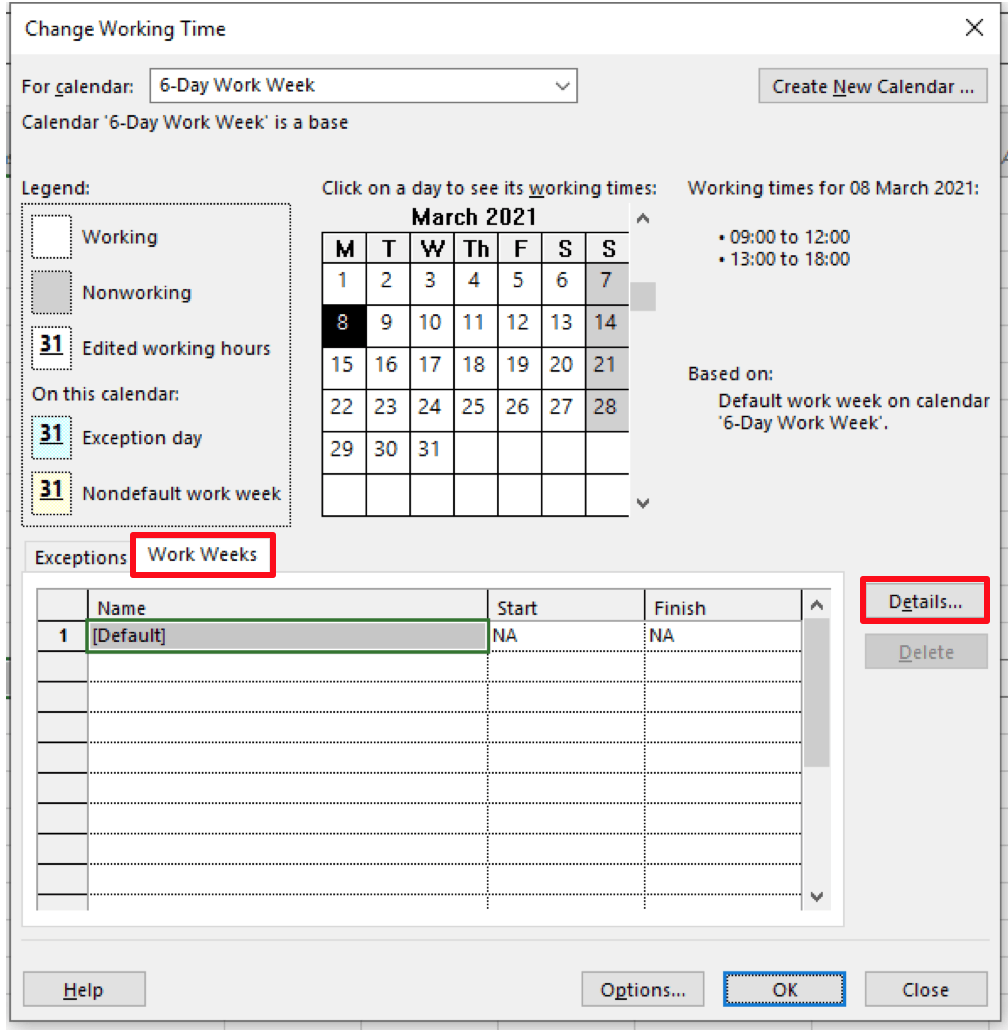The height and width of the screenshot is (1030, 1008).
Task: Select March 31 on the calendar
Action: (x=432, y=449)
